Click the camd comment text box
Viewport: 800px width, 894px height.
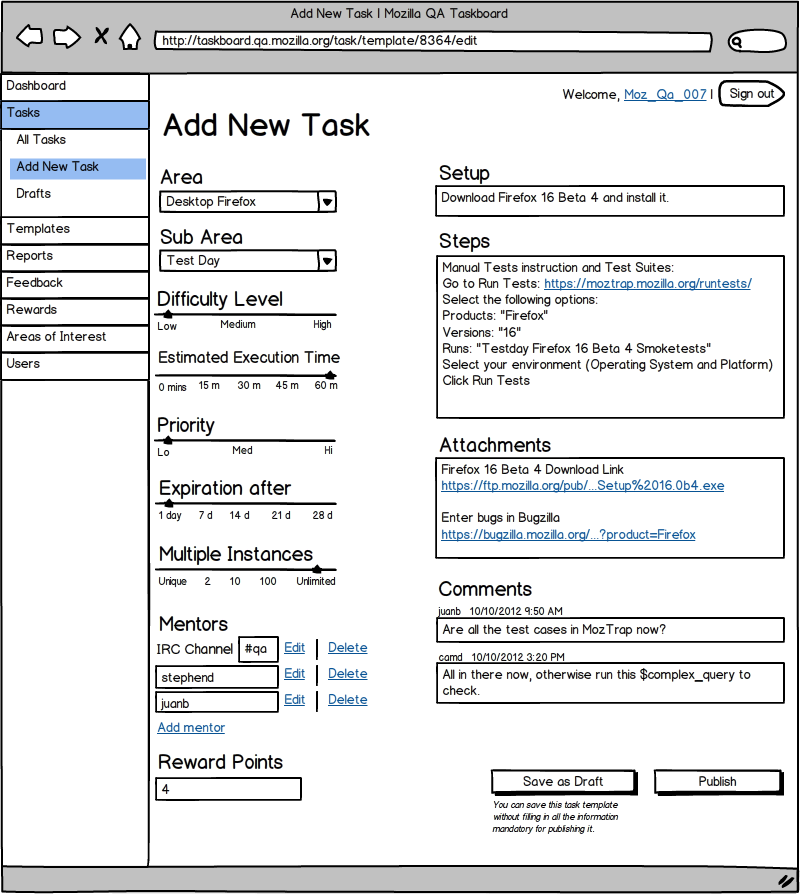coord(610,683)
